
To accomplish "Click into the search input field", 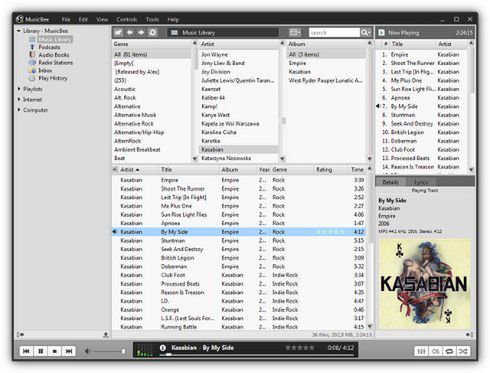I will (x=334, y=33).
